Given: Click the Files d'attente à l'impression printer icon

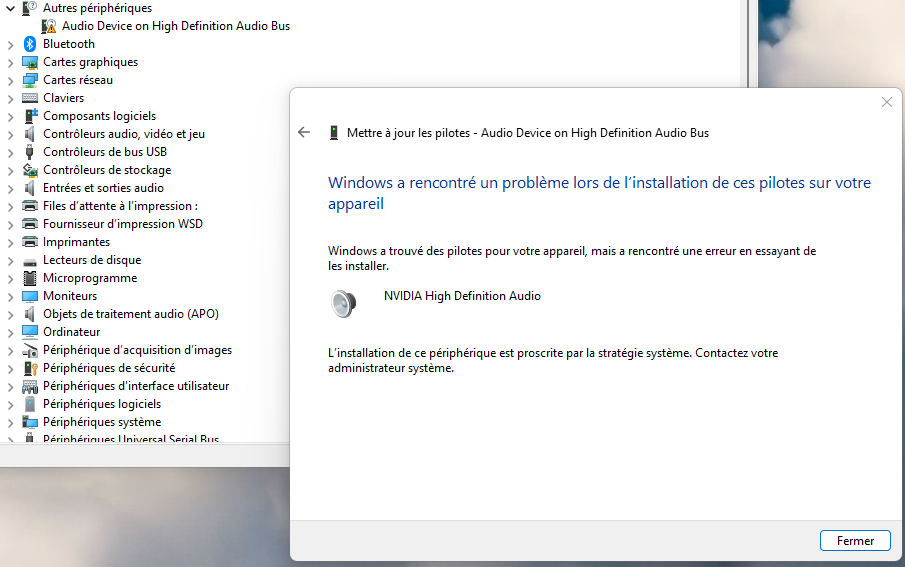Looking at the screenshot, I should pos(30,206).
